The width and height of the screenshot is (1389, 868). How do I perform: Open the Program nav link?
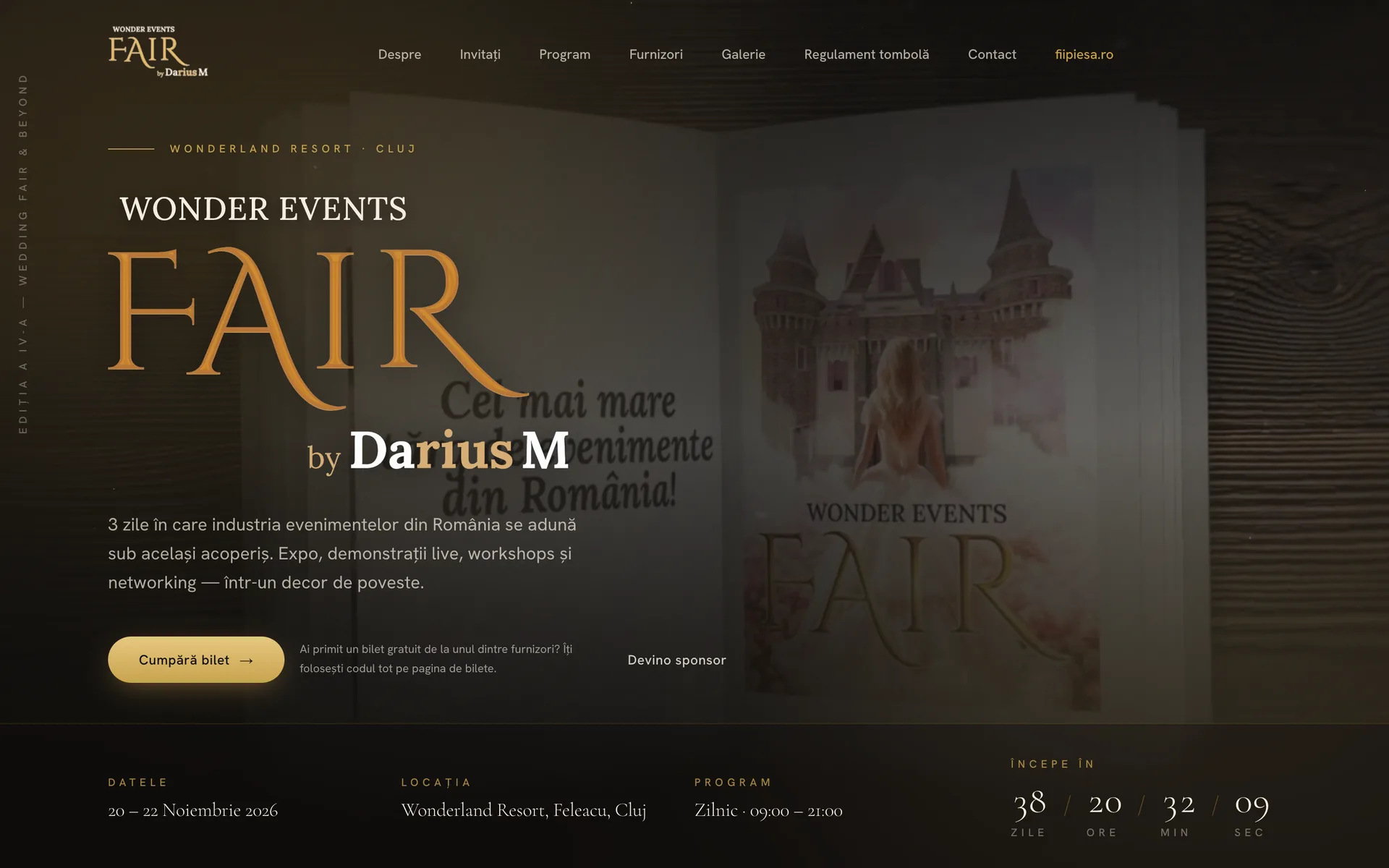pyautogui.click(x=564, y=54)
